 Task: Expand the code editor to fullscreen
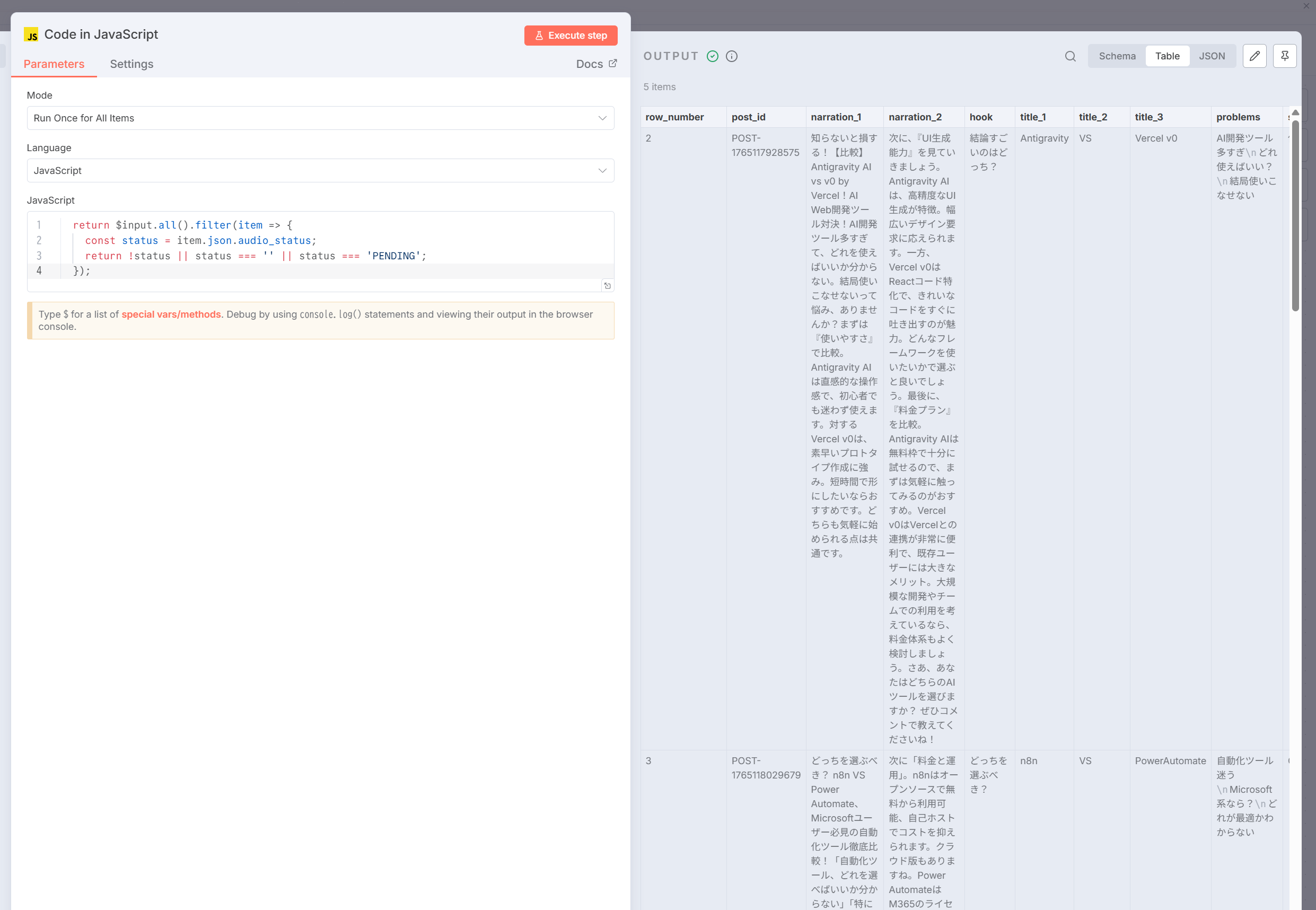(607, 286)
